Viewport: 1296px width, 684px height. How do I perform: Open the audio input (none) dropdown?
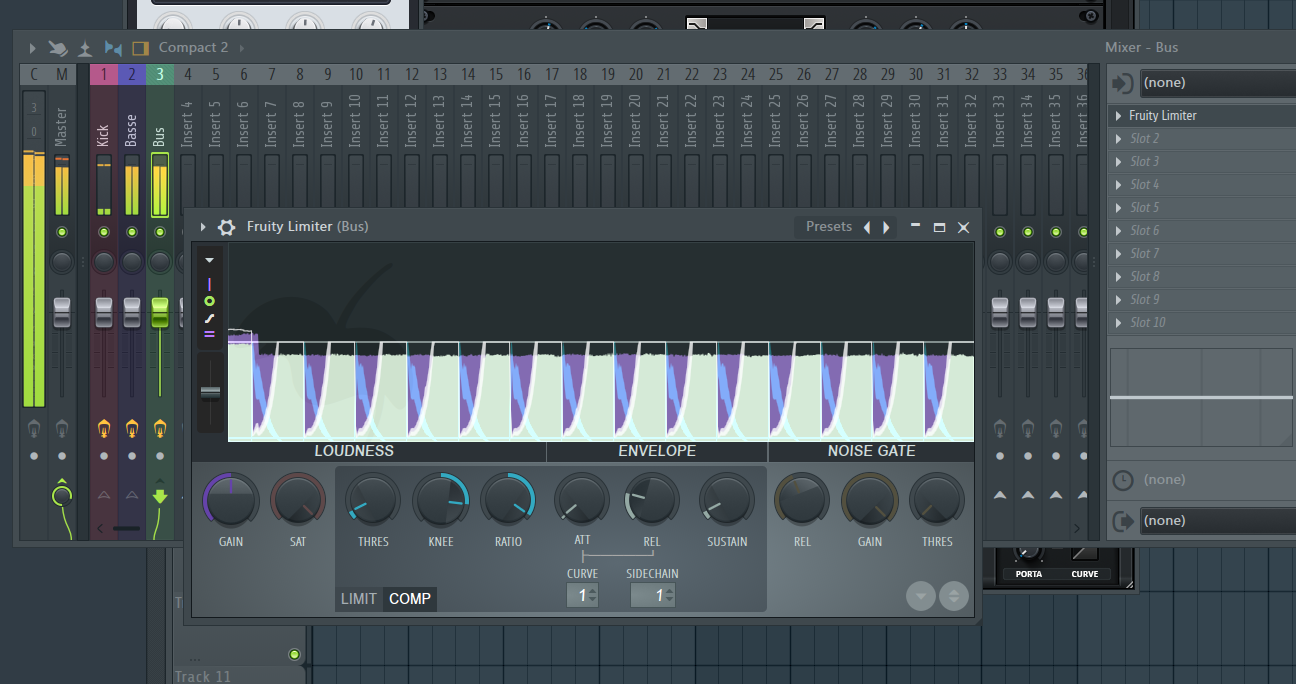[x=1217, y=83]
